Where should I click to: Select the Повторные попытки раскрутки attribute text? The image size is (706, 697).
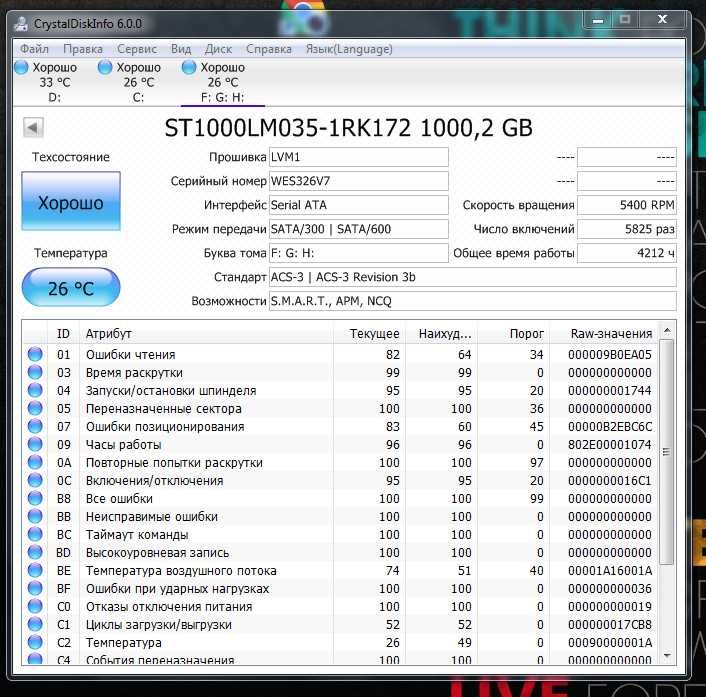click(174, 463)
